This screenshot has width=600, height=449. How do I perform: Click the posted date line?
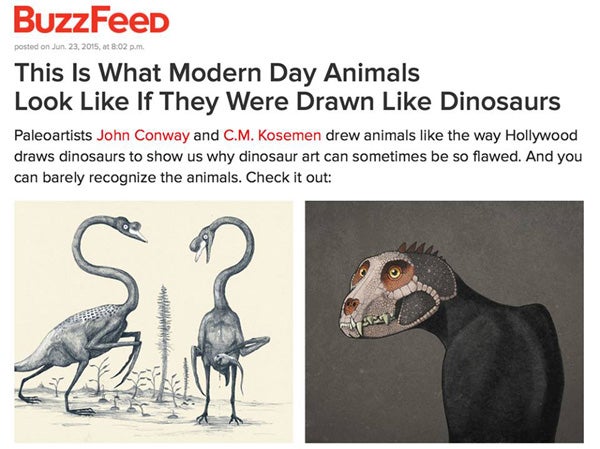(79, 47)
